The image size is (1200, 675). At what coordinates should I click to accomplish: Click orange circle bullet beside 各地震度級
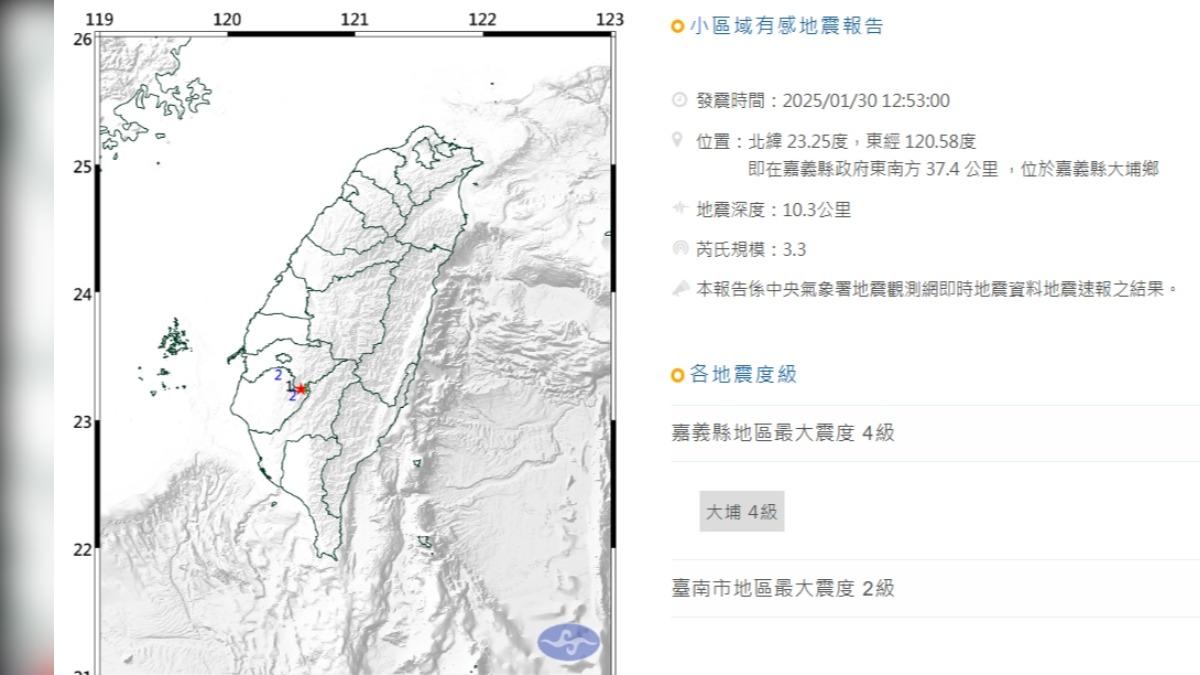tap(678, 375)
